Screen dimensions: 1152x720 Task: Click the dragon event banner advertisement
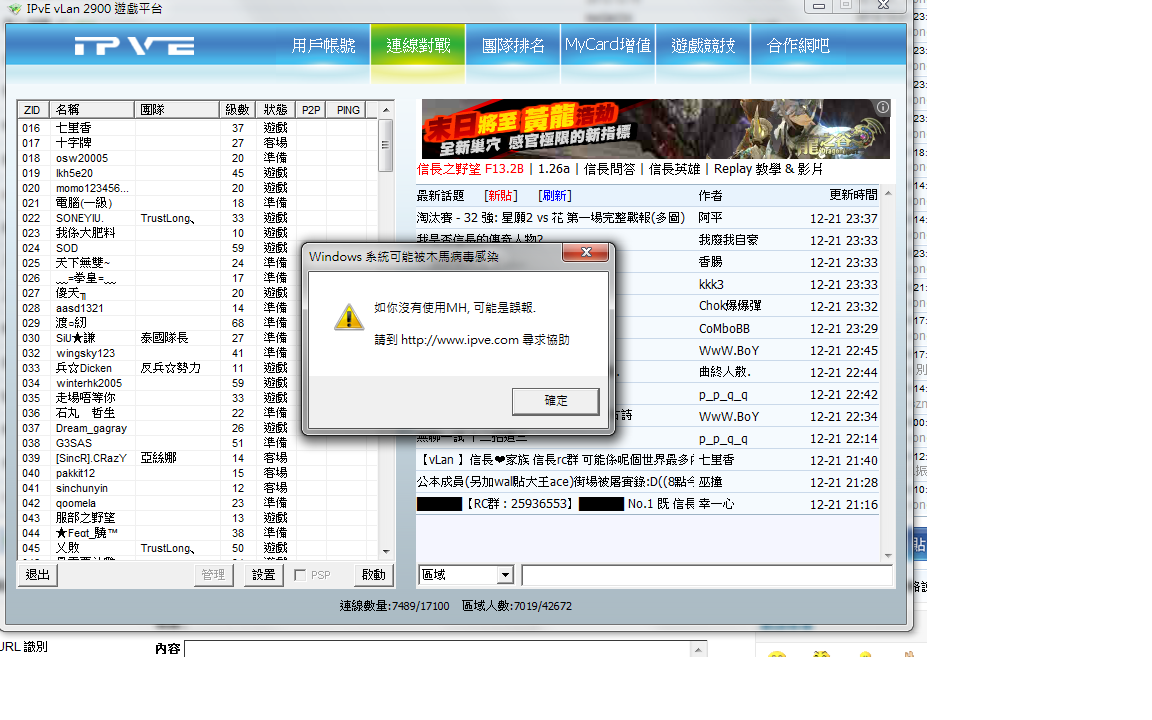tap(655, 129)
